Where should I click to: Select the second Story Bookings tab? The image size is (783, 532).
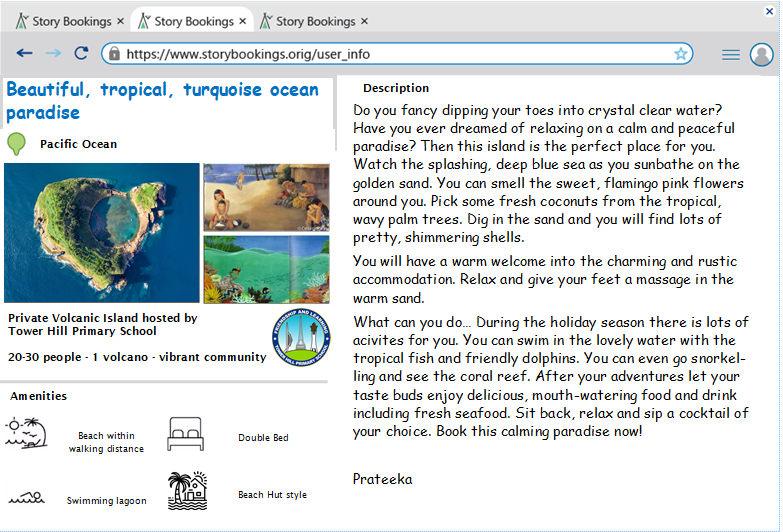[x=192, y=21]
